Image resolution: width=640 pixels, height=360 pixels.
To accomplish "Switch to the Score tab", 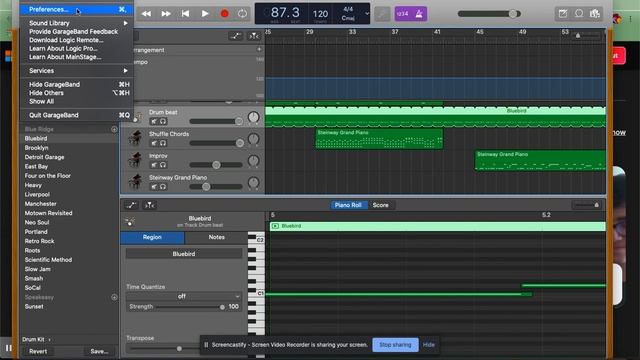I will tap(380, 205).
